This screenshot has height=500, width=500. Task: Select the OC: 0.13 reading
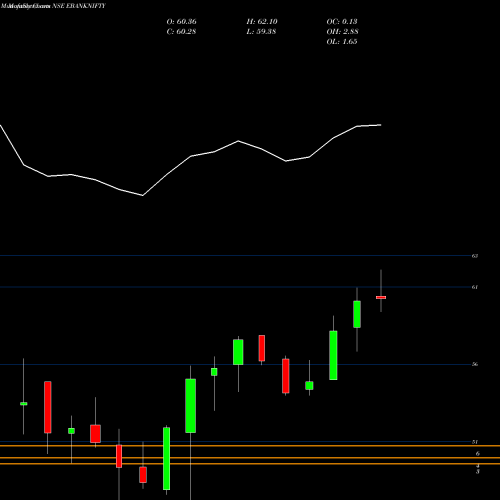coord(342,21)
